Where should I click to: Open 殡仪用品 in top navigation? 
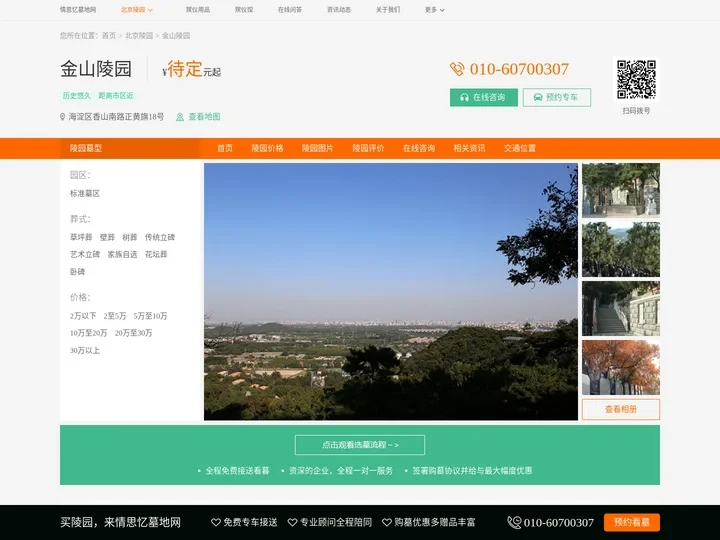[198, 10]
